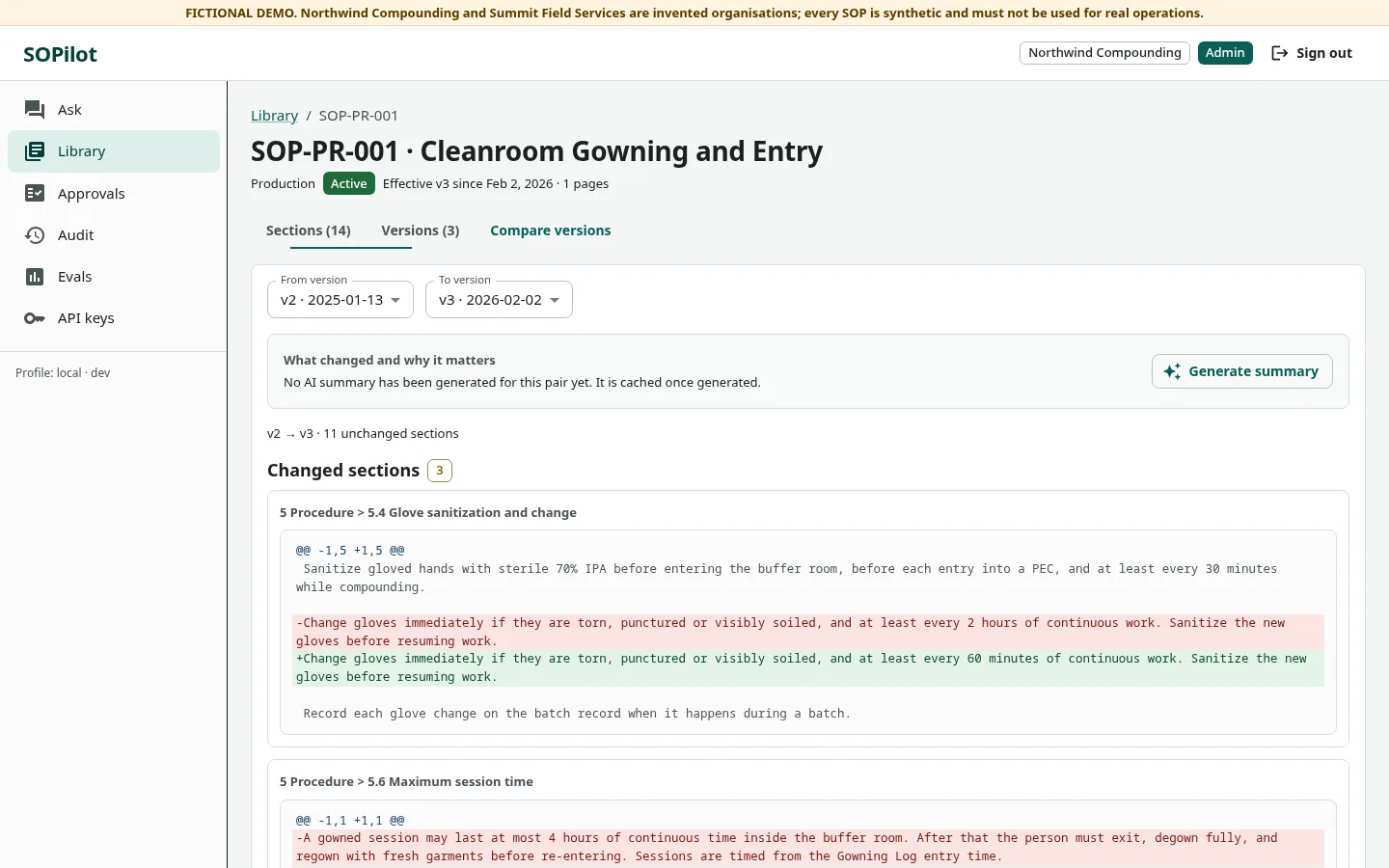Click the Generate summary button
The width and height of the screenshot is (1389, 868).
1241,371
